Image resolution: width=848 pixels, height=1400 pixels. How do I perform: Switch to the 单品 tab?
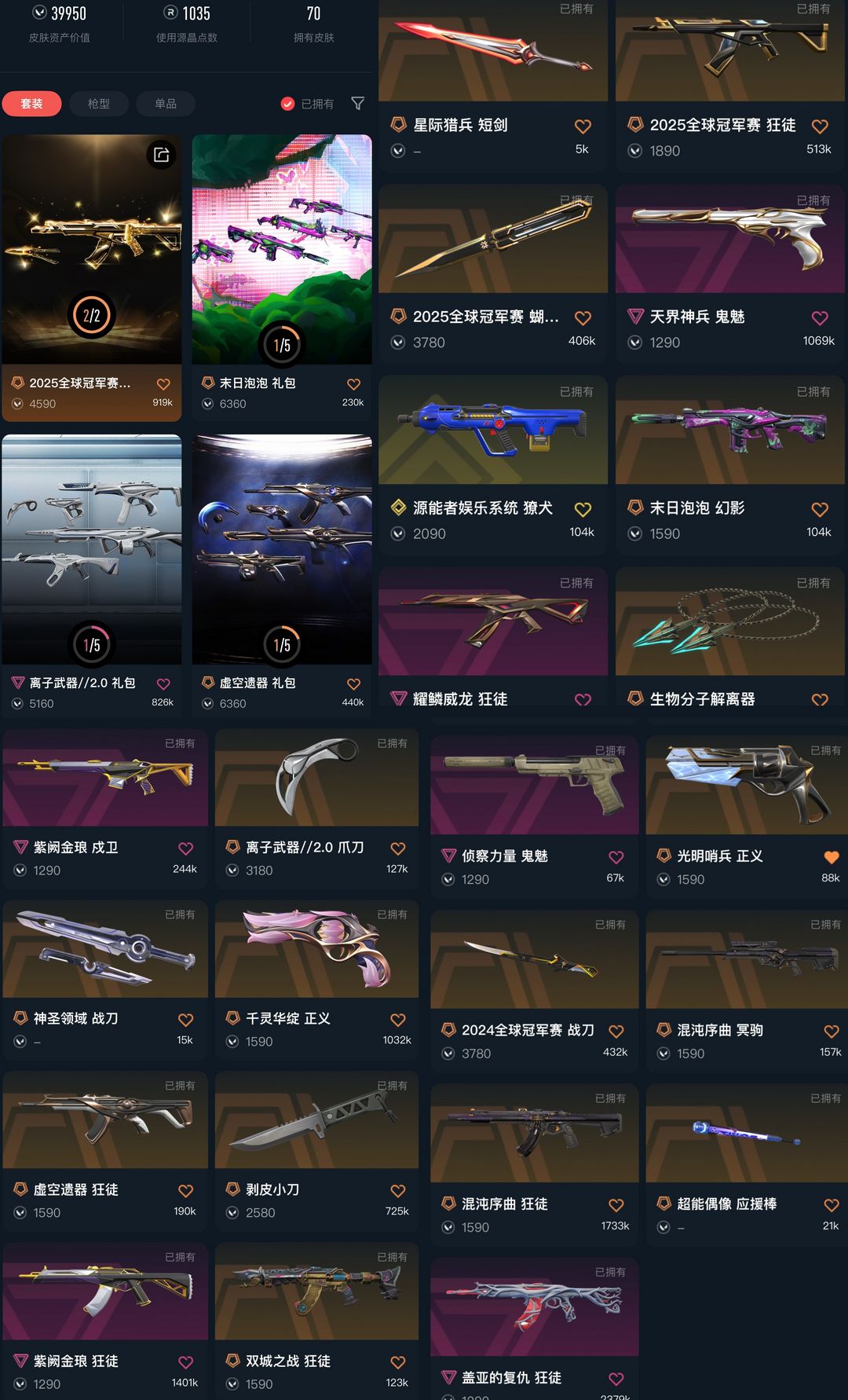coord(166,104)
